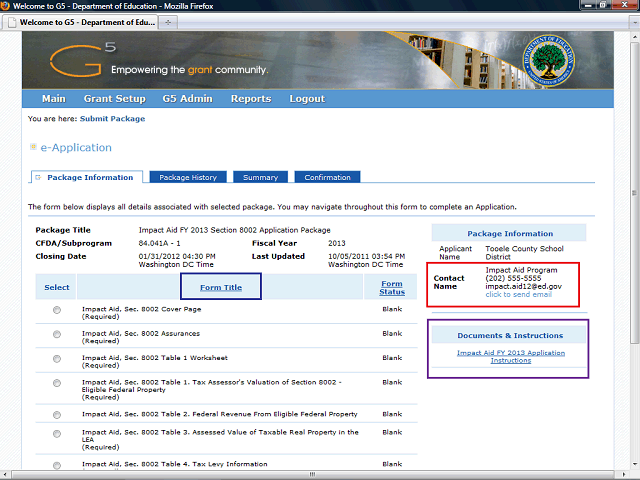Sort by the Form Status column link

point(392,287)
